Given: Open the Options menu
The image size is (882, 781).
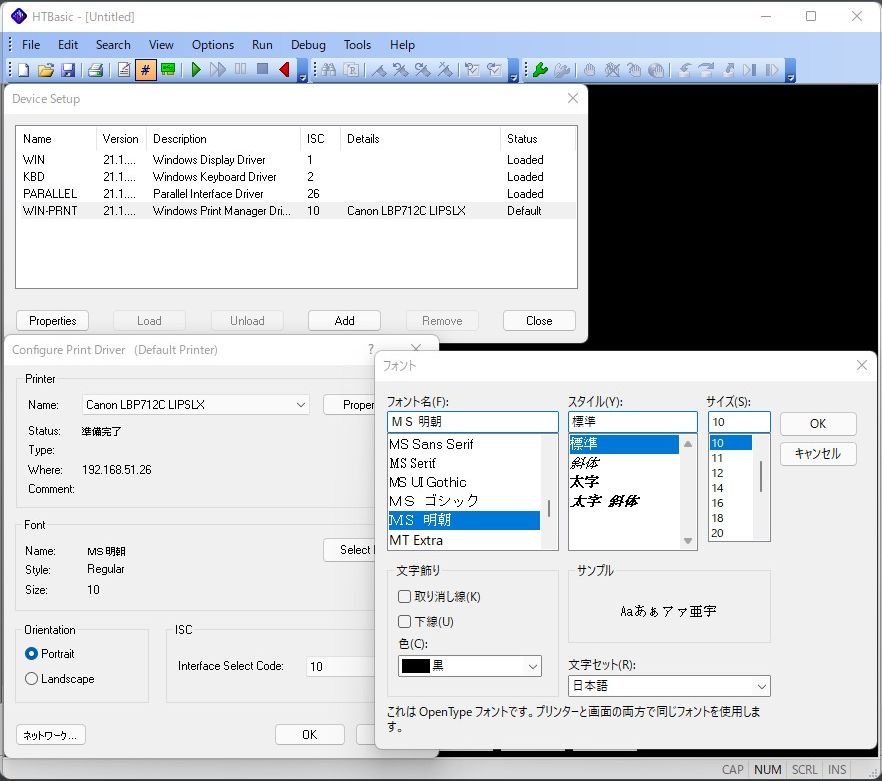Looking at the screenshot, I should [x=213, y=45].
